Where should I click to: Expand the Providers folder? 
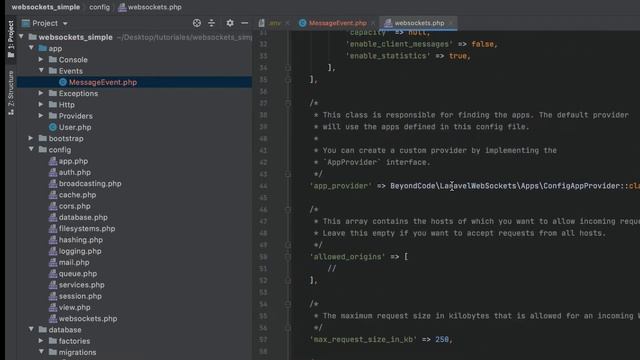click(x=41, y=116)
